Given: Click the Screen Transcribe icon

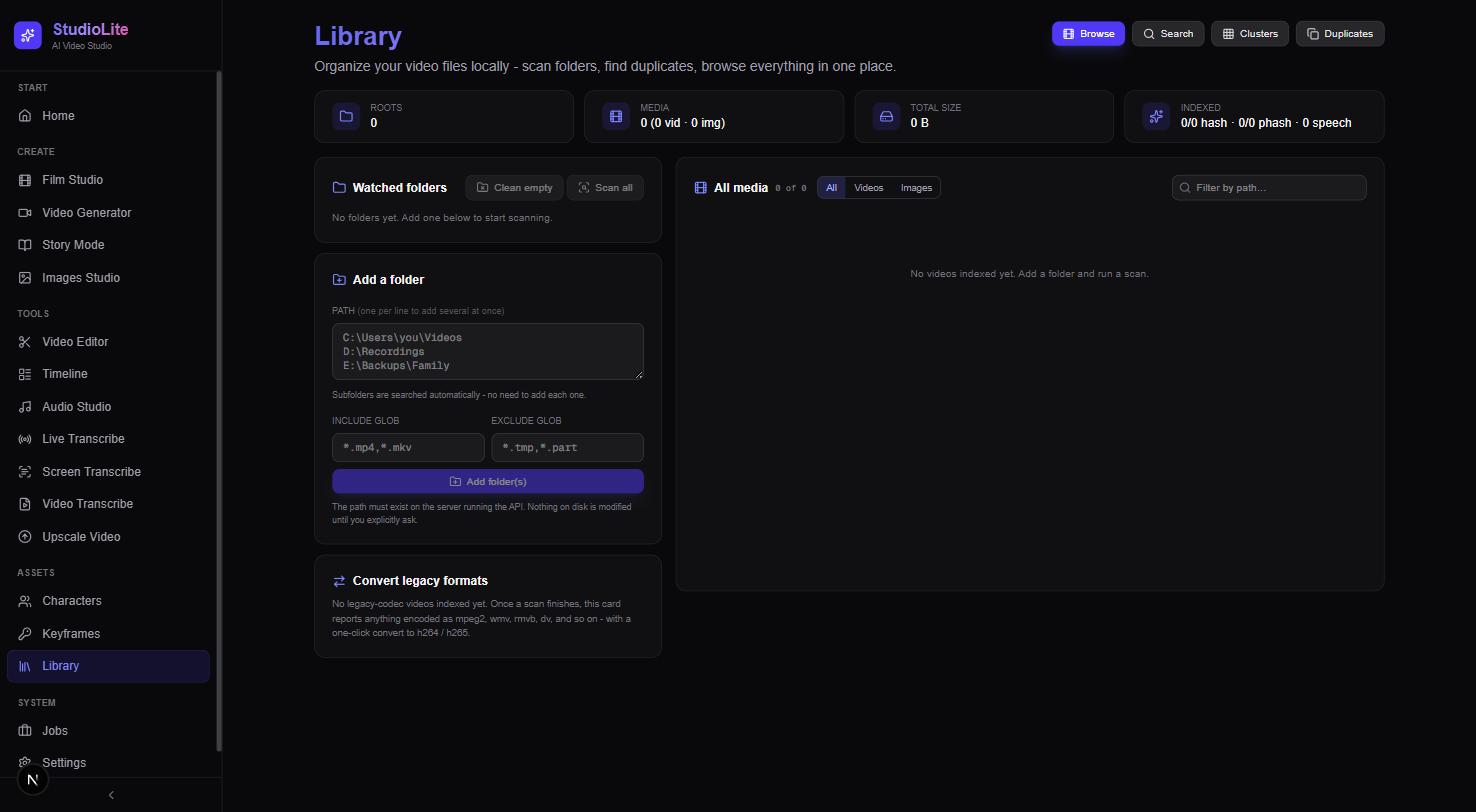Looking at the screenshot, I should (25, 472).
